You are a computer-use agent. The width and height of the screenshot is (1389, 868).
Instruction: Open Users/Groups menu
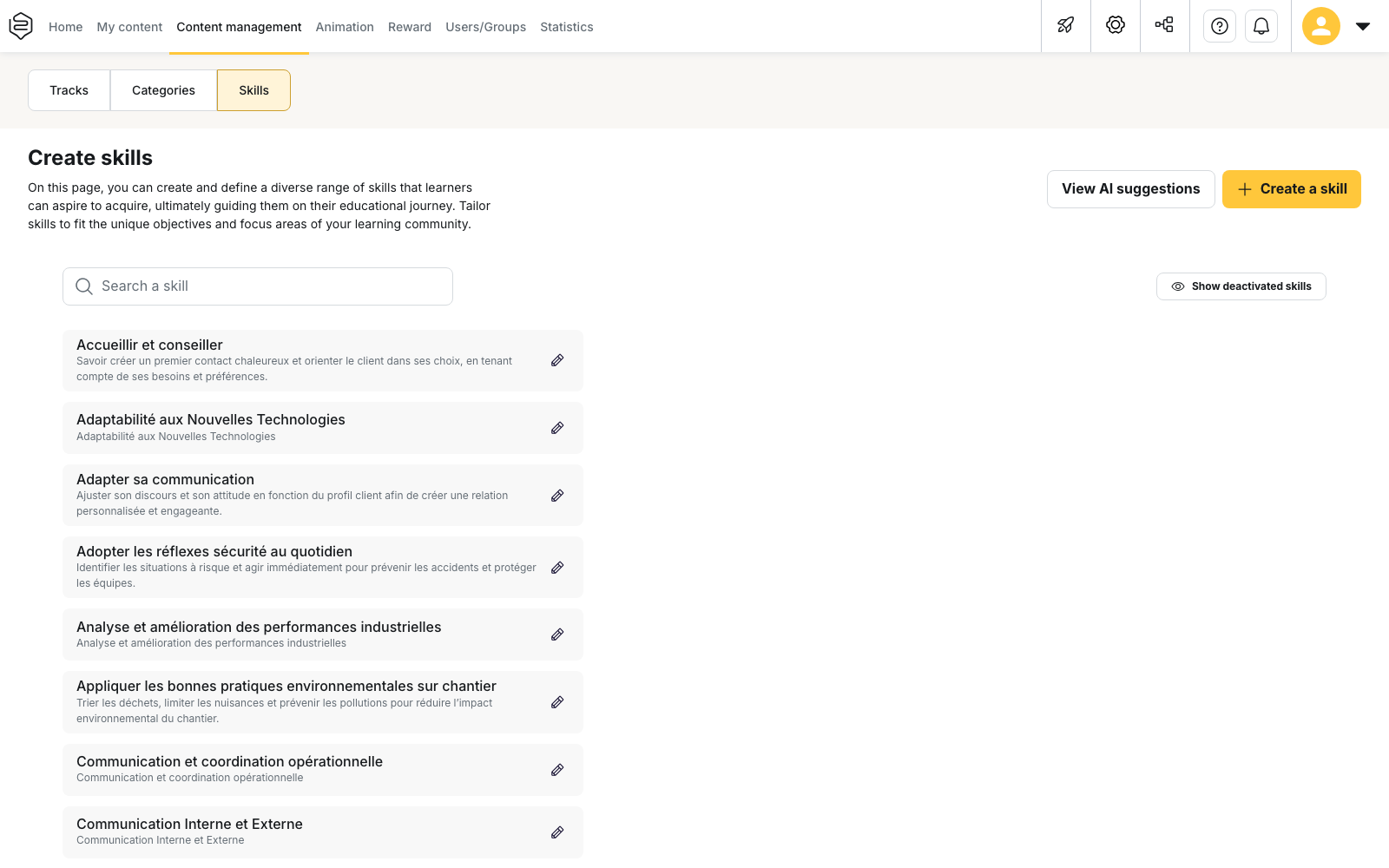(485, 27)
